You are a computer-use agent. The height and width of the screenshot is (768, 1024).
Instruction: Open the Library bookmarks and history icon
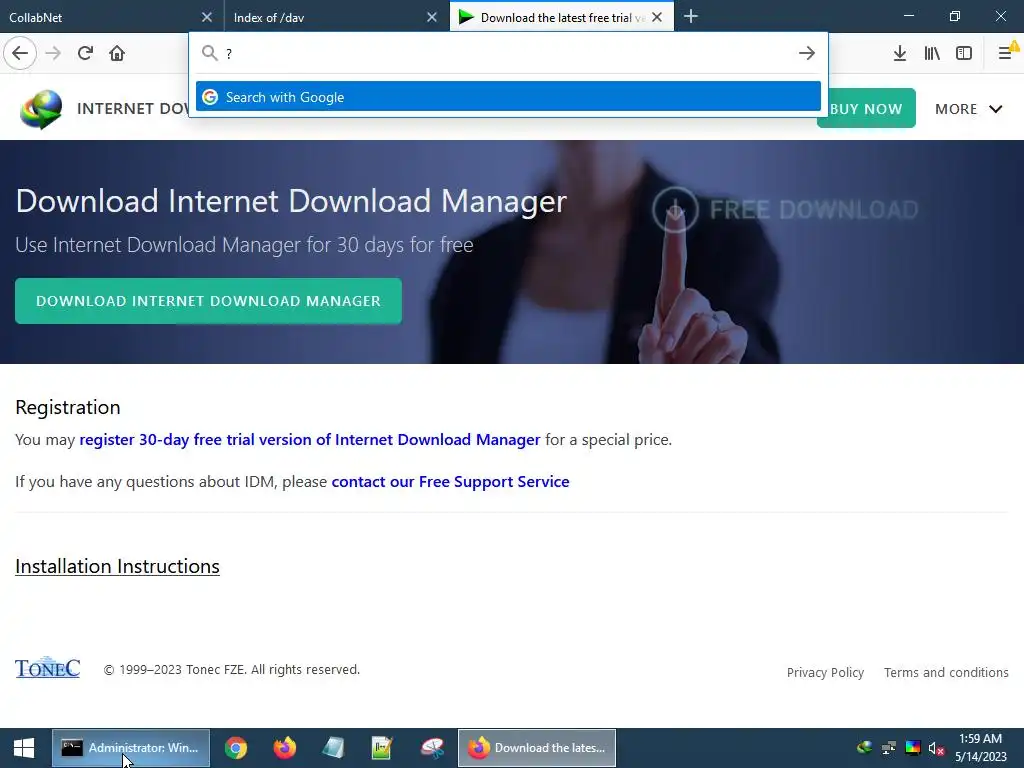pyautogui.click(x=932, y=53)
